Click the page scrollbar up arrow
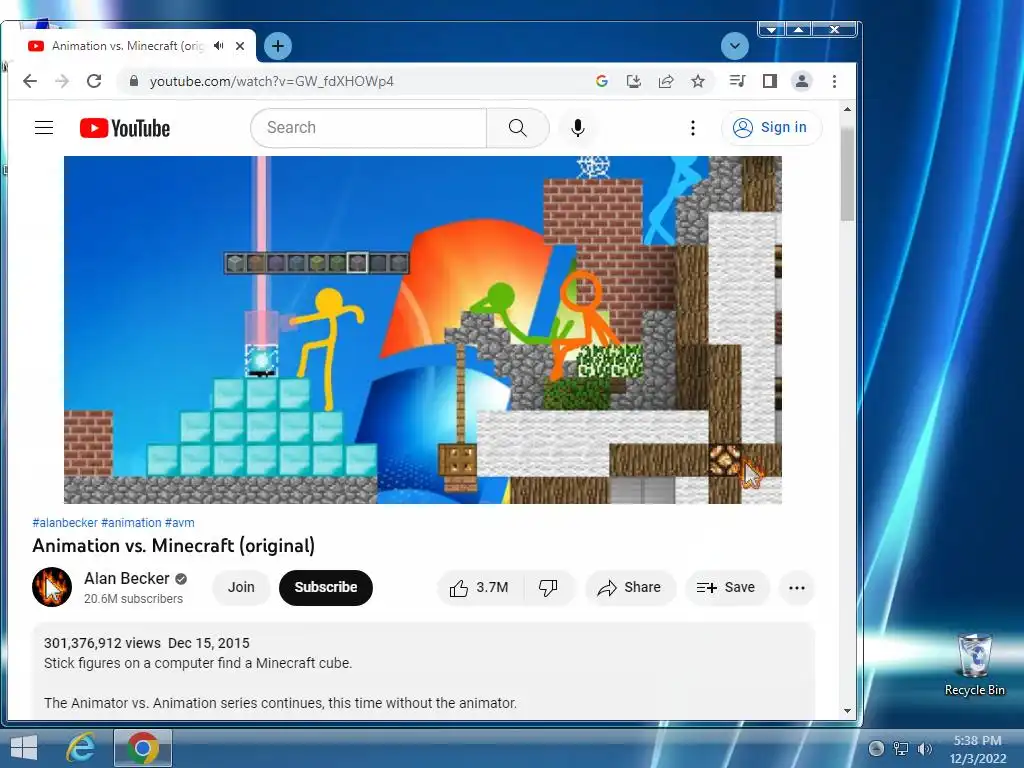This screenshot has height=768, width=1024. [847, 110]
